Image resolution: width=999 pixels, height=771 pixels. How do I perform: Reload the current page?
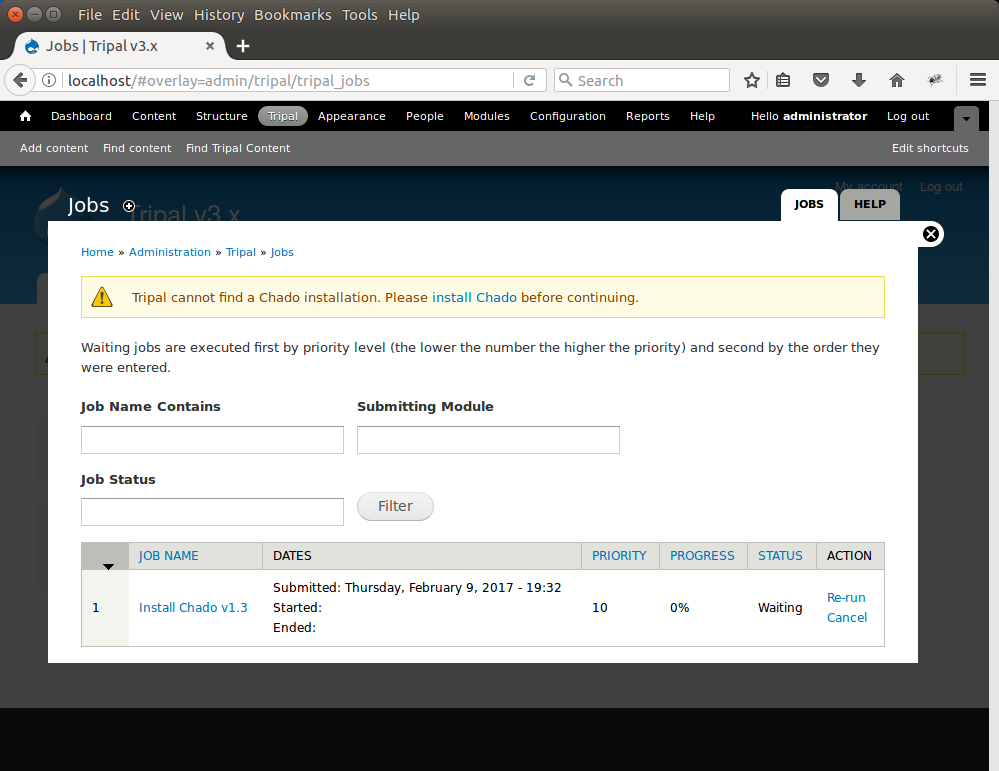(530, 80)
